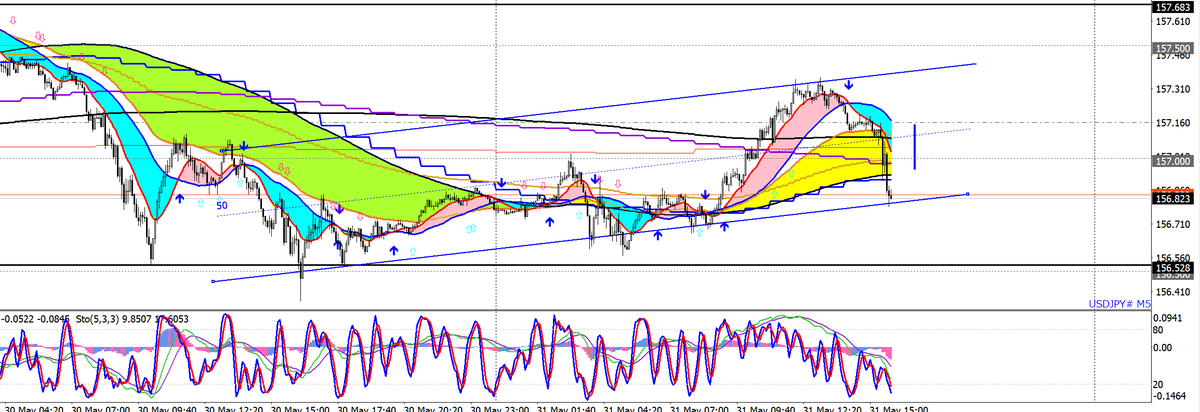The height and width of the screenshot is (412, 1200).
Task: Select the thick vertical blue line segment
Action: tap(915, 146)
